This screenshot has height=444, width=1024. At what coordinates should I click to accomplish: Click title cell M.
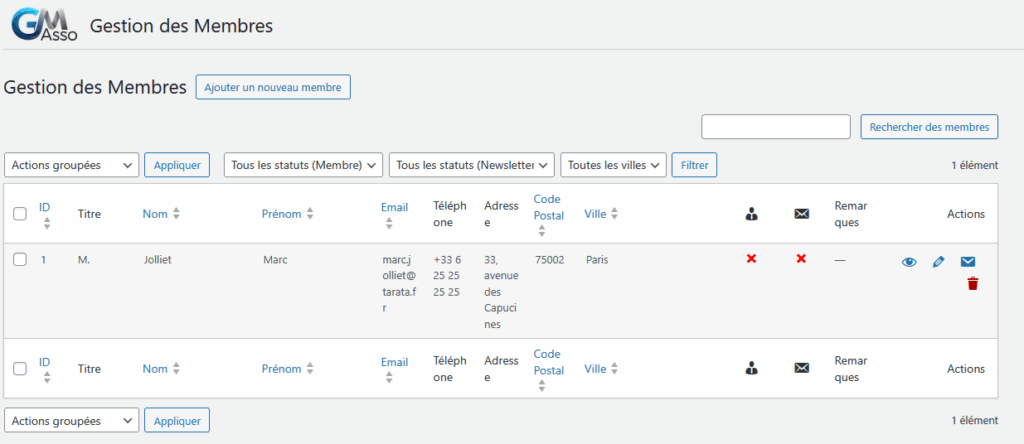coord(84,259)
